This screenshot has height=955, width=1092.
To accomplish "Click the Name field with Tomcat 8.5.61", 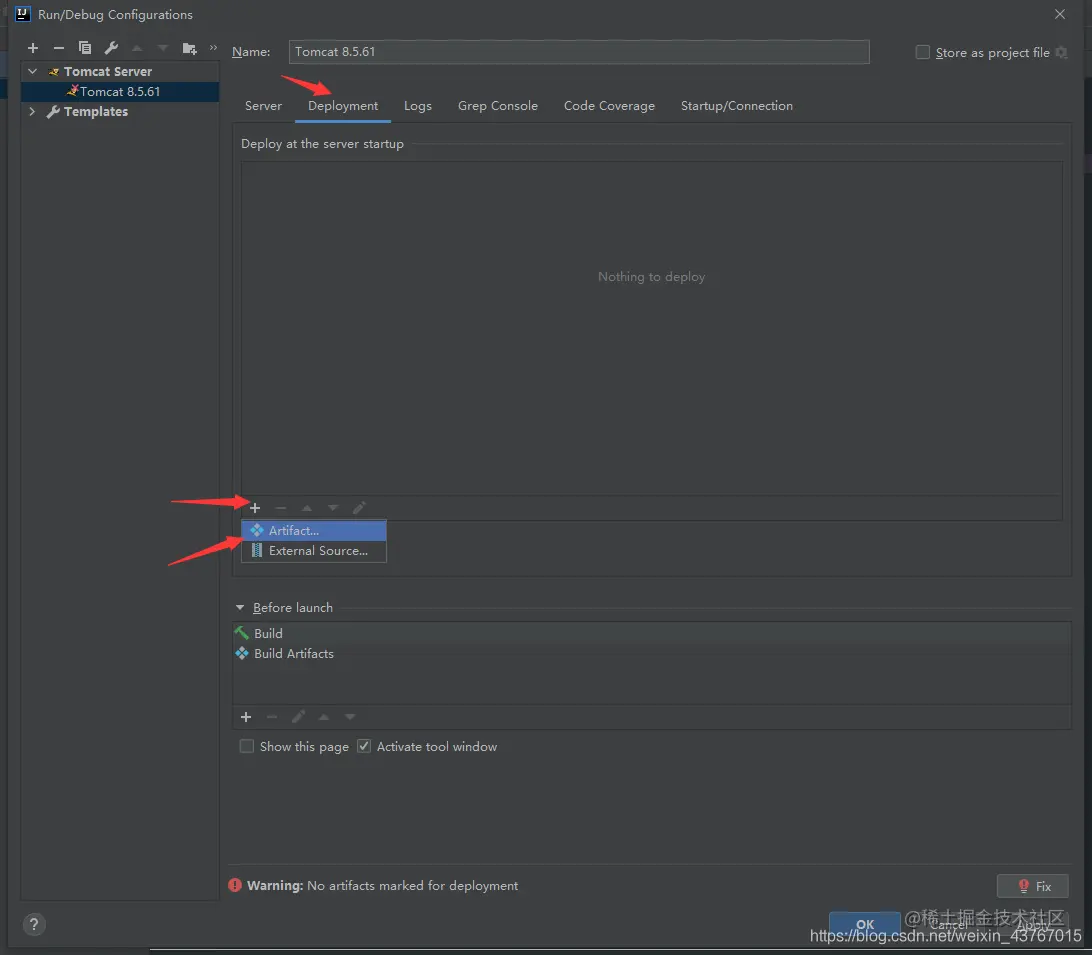I will coord(579,52).
